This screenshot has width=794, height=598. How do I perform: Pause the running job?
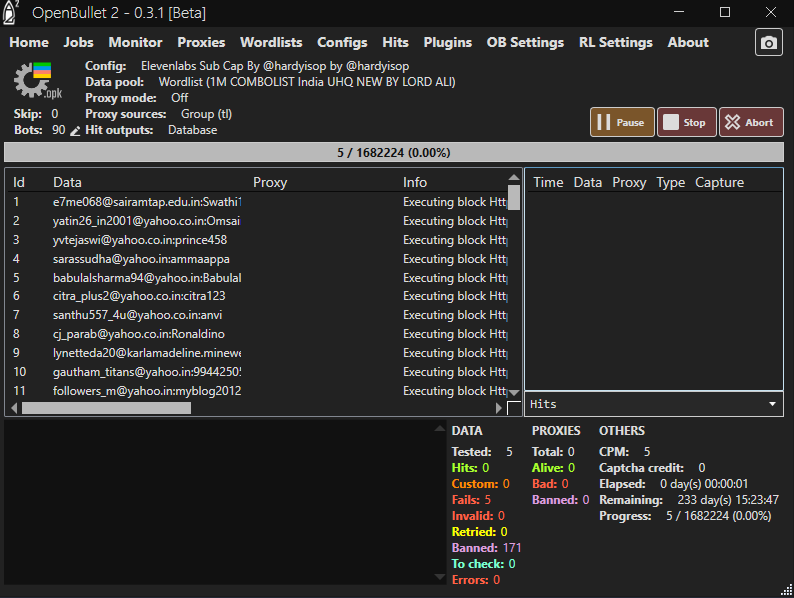[x=622, y=122]
